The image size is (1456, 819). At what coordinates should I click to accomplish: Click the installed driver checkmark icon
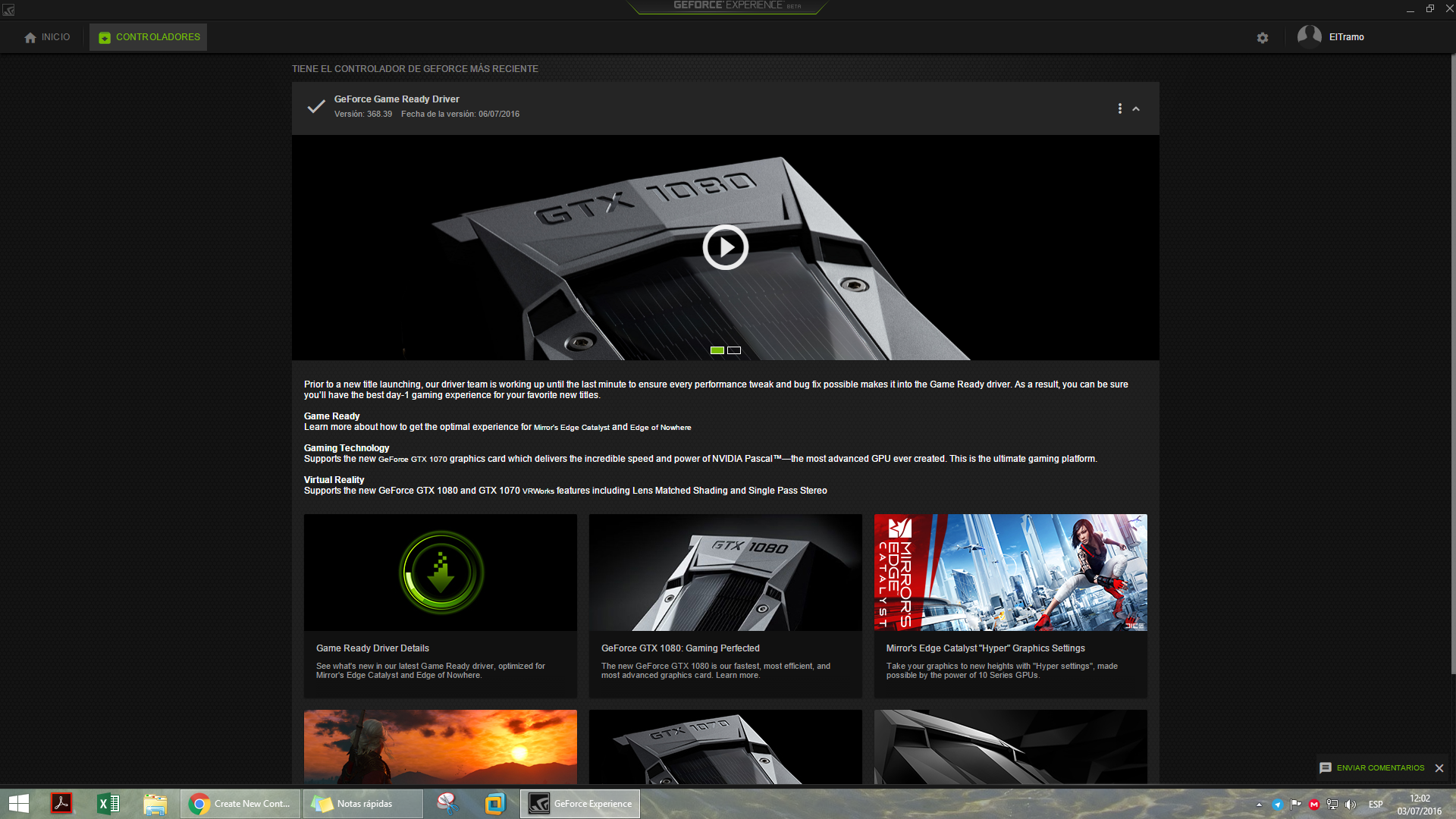click(315, 106)
